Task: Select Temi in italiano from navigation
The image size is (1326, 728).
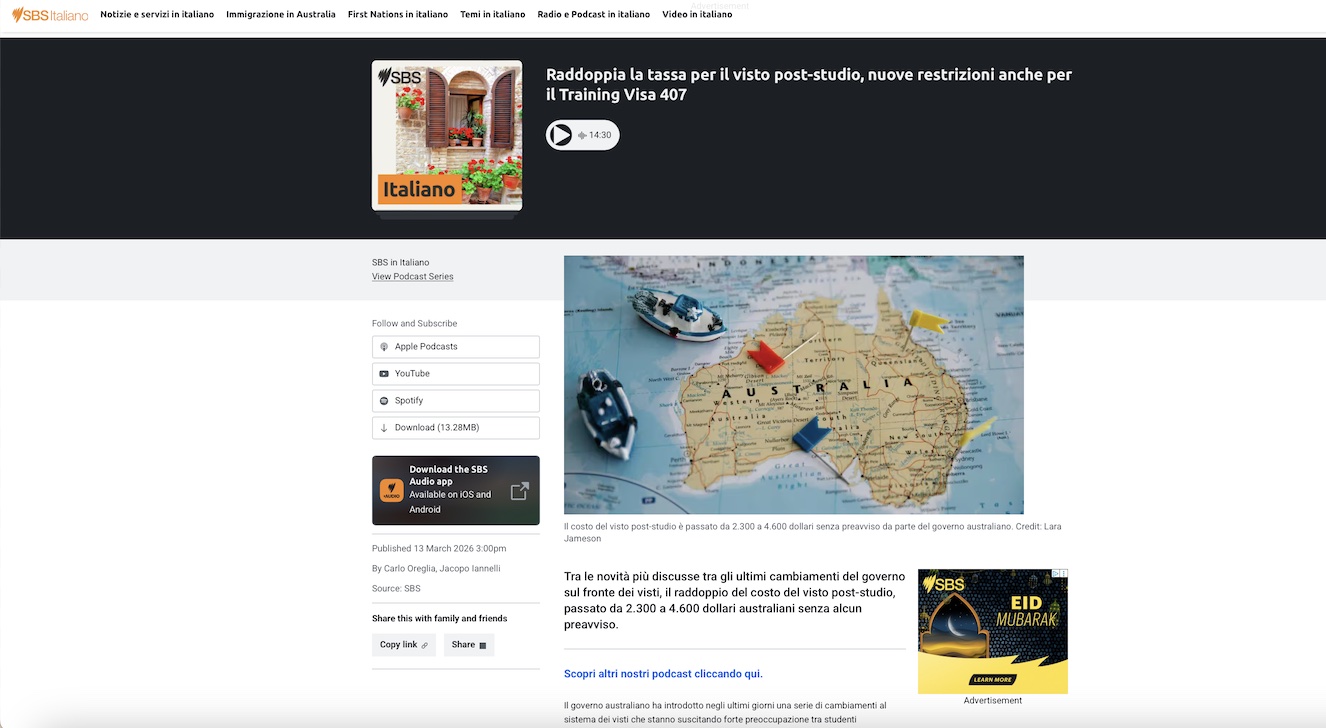Action: click(x=492, y=15)
